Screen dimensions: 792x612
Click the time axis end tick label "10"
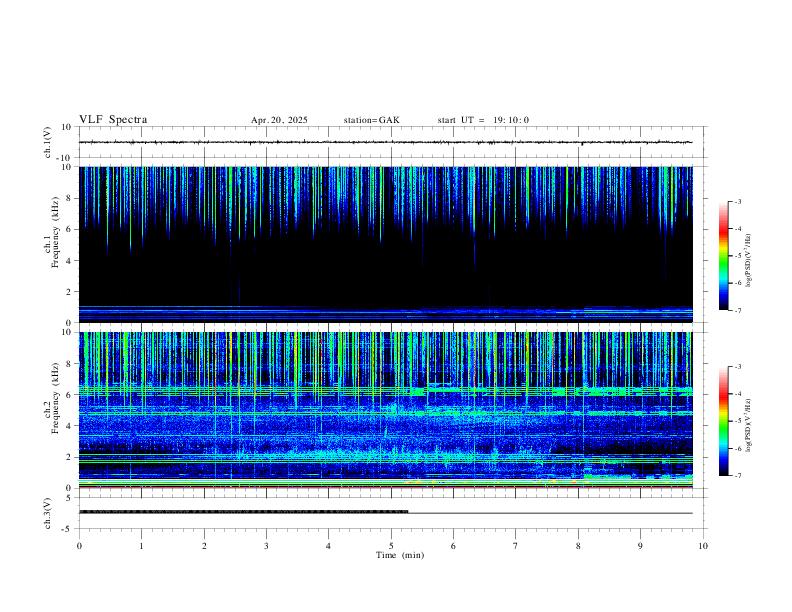[x=703, y=546]
